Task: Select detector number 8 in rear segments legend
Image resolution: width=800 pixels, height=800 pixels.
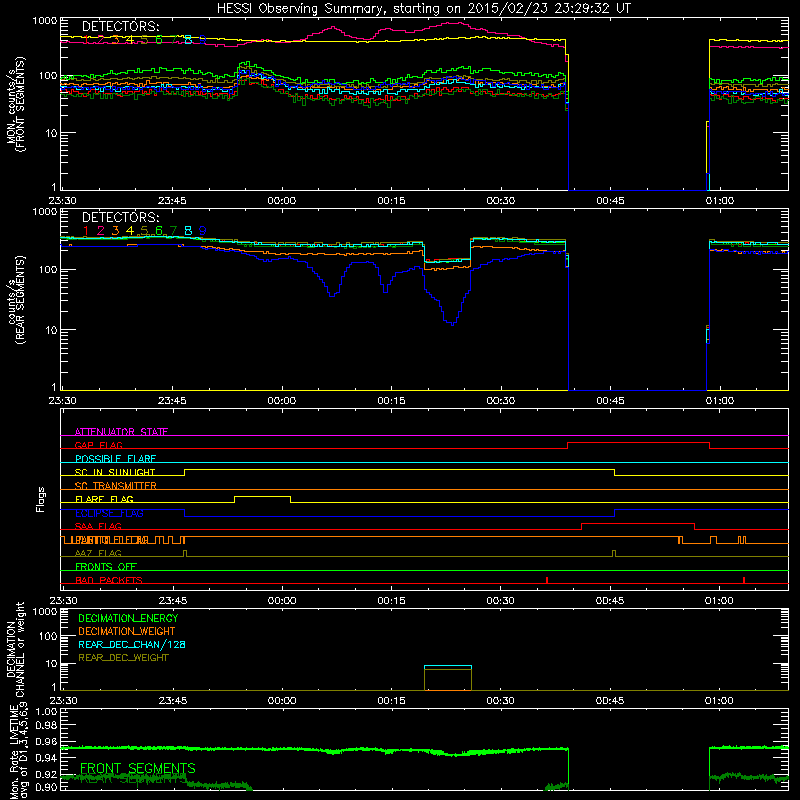Action: pyautogui.click(x=188, y=231)
